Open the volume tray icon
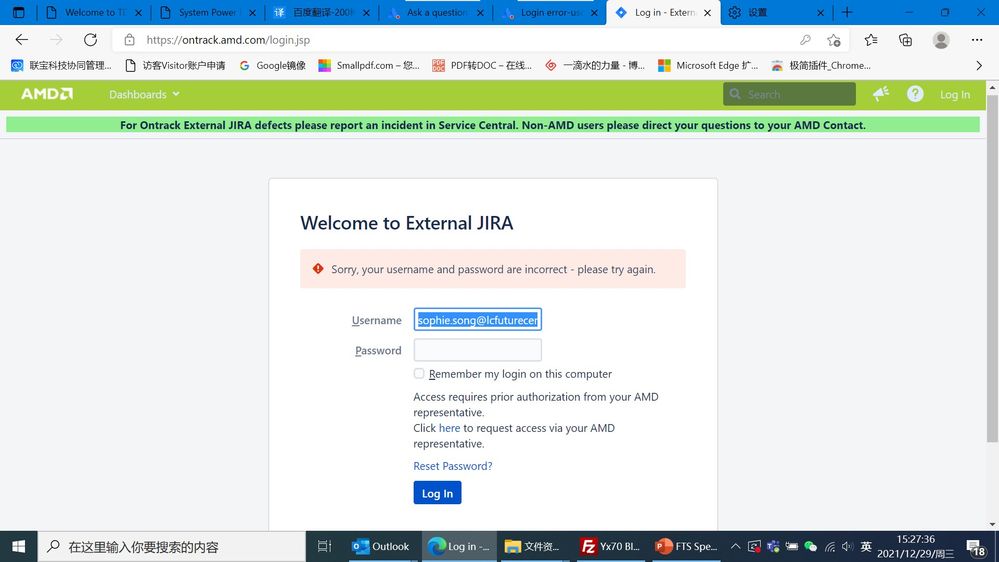Screen dimensions: 999x562 coord(847,546)
